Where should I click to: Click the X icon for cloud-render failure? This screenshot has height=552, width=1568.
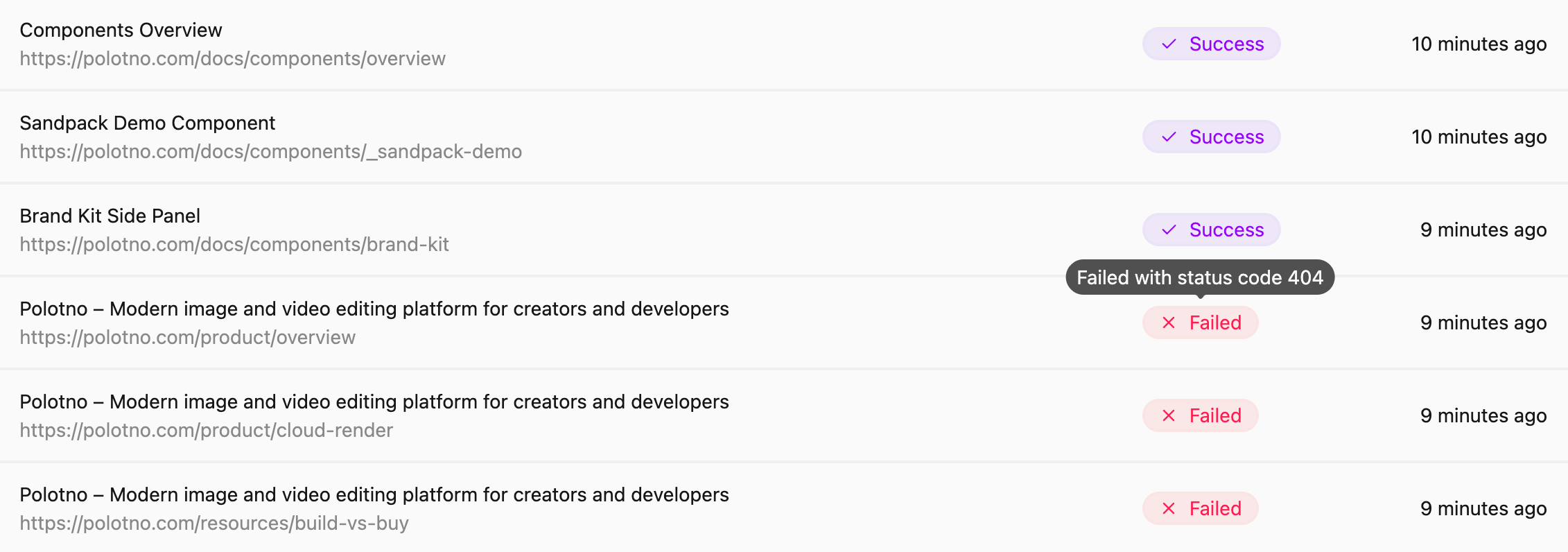pyautogui.click(x=1169, y=416)
